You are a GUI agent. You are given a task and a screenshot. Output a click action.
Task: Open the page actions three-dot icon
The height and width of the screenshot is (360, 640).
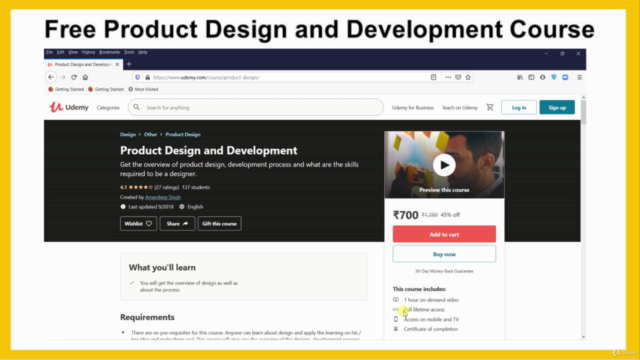point(448,77)
